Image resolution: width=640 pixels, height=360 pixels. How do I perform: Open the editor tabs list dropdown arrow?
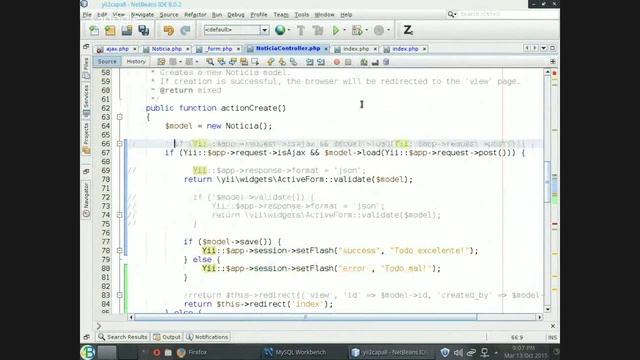[x=544, y=48]
